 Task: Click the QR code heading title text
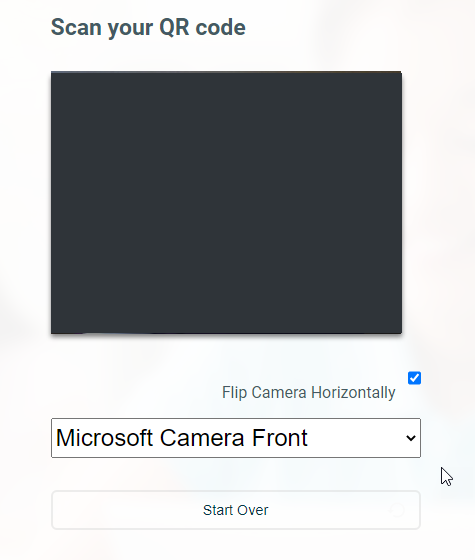[x=148, y=28]
